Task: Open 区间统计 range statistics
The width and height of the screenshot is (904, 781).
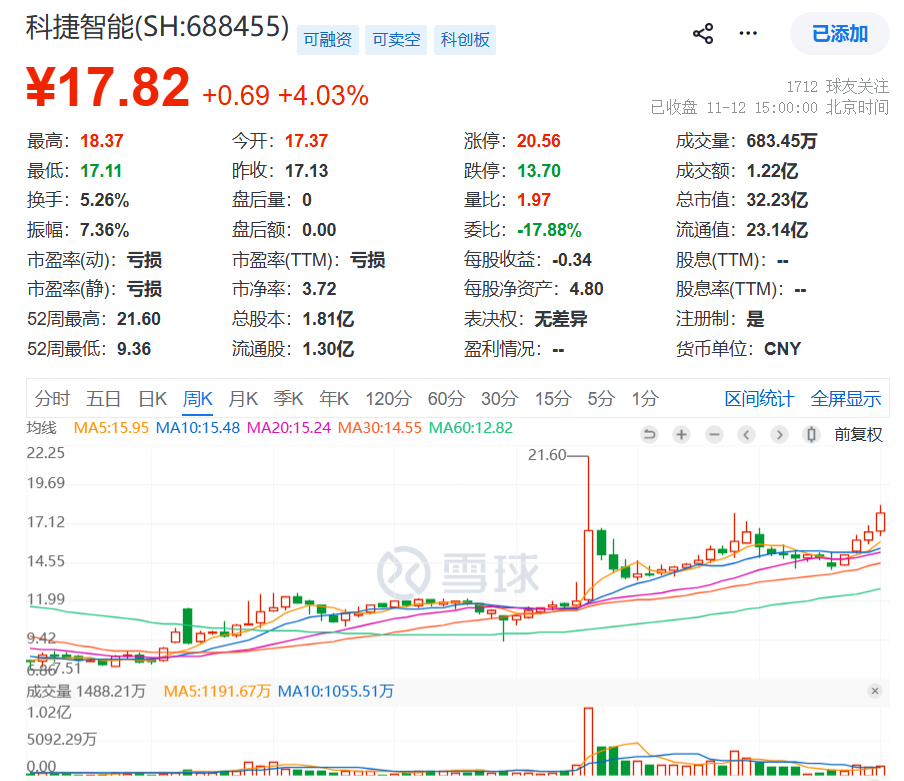Action: [759, 398]
